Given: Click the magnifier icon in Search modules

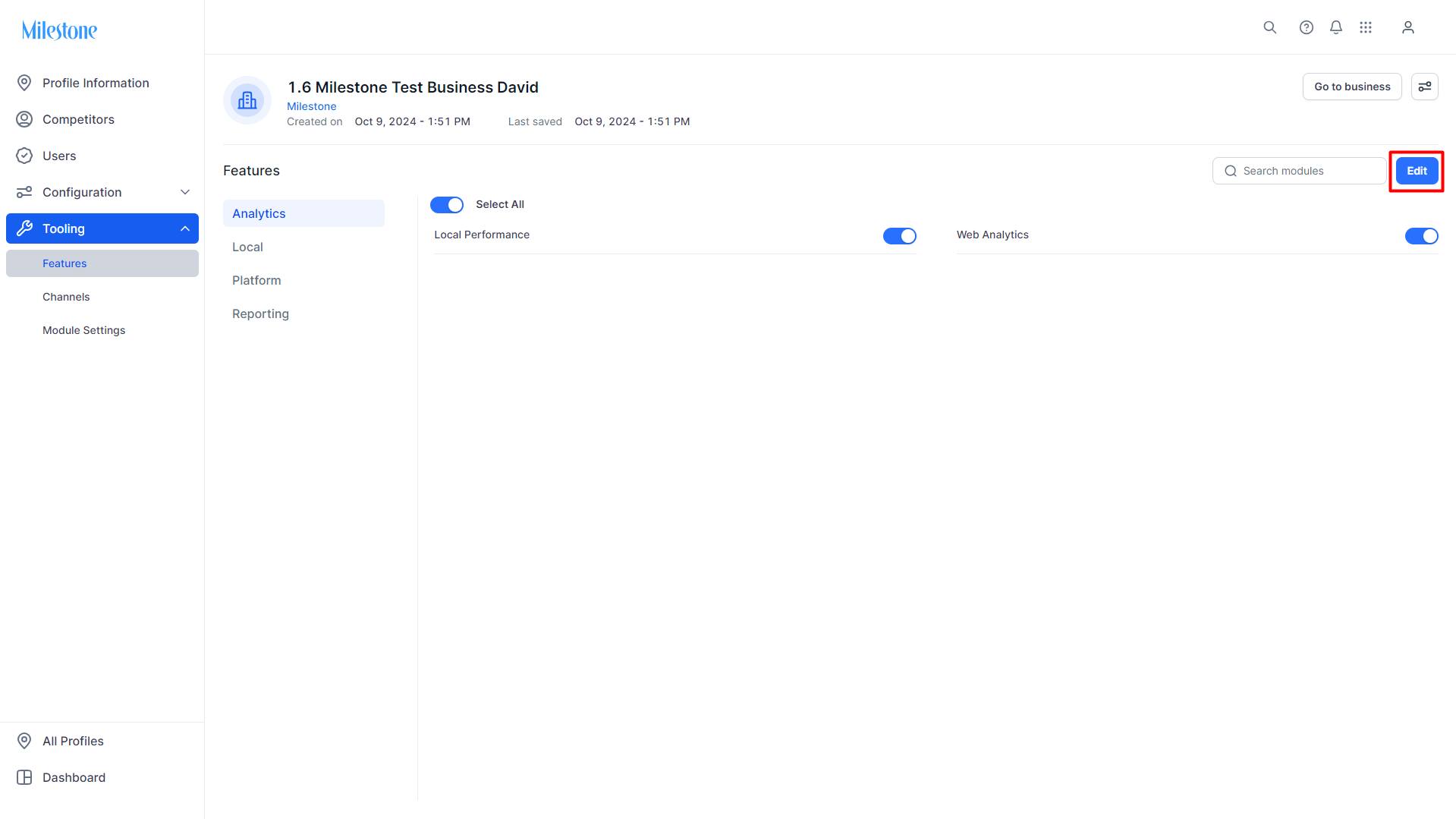Looking at the screenshot, I should pos(1231,172).
